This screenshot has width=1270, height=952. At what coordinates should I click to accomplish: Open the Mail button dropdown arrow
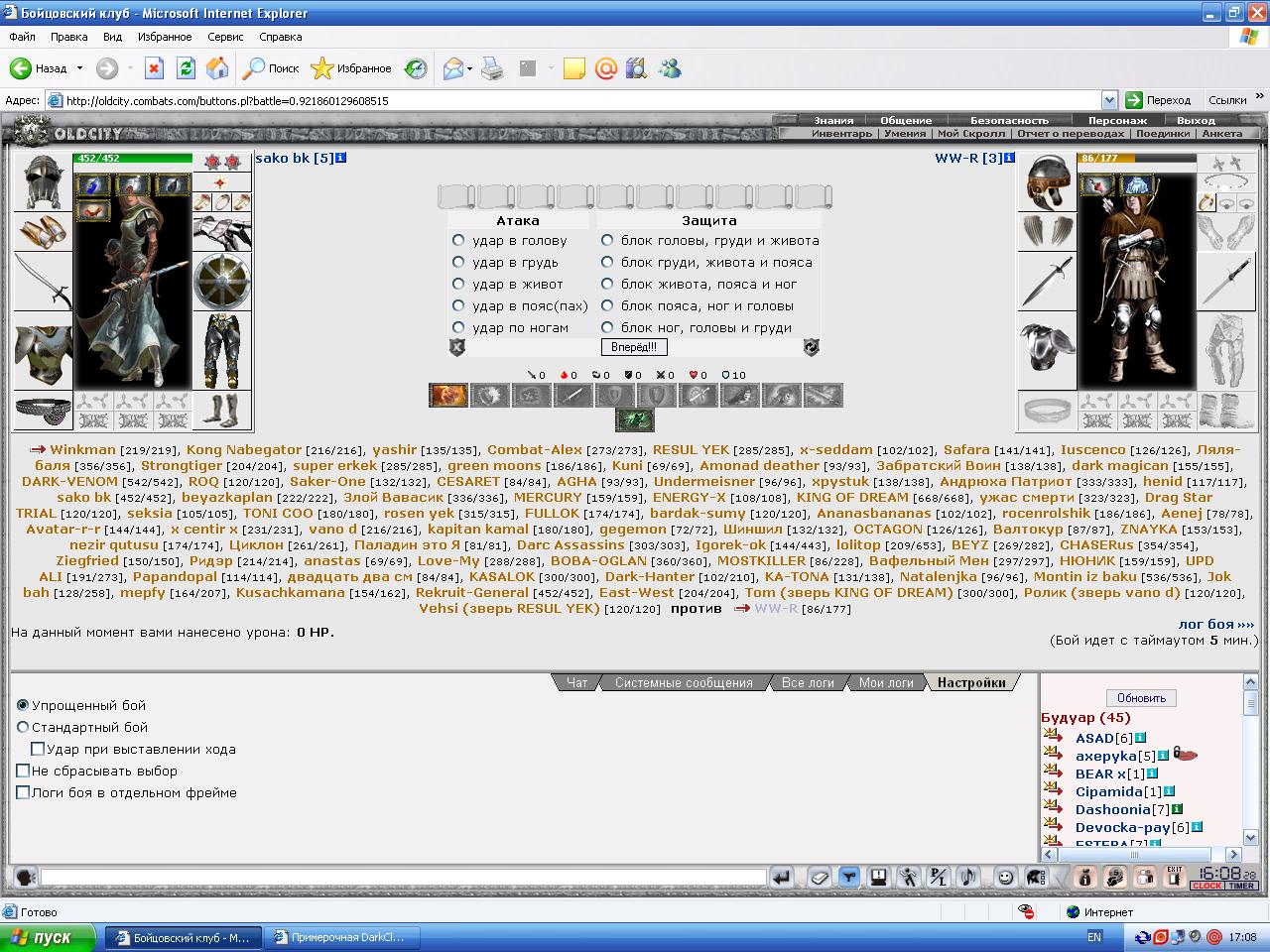pyautogui.click(x=468, y=68)
